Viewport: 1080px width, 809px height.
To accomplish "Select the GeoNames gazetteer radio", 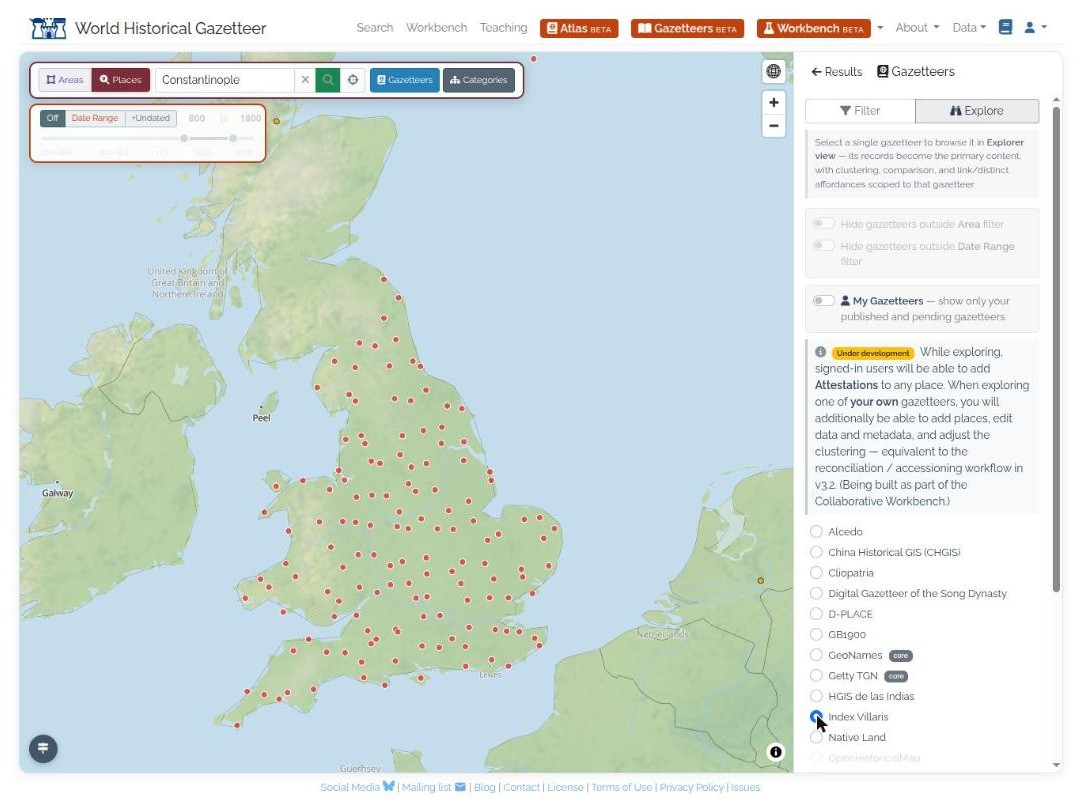I will pyautogui.click(x=816, y=655).
